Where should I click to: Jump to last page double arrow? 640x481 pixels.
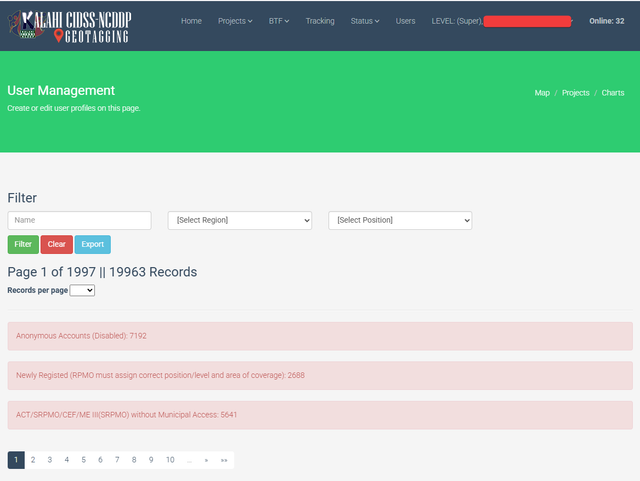[224, 460]
